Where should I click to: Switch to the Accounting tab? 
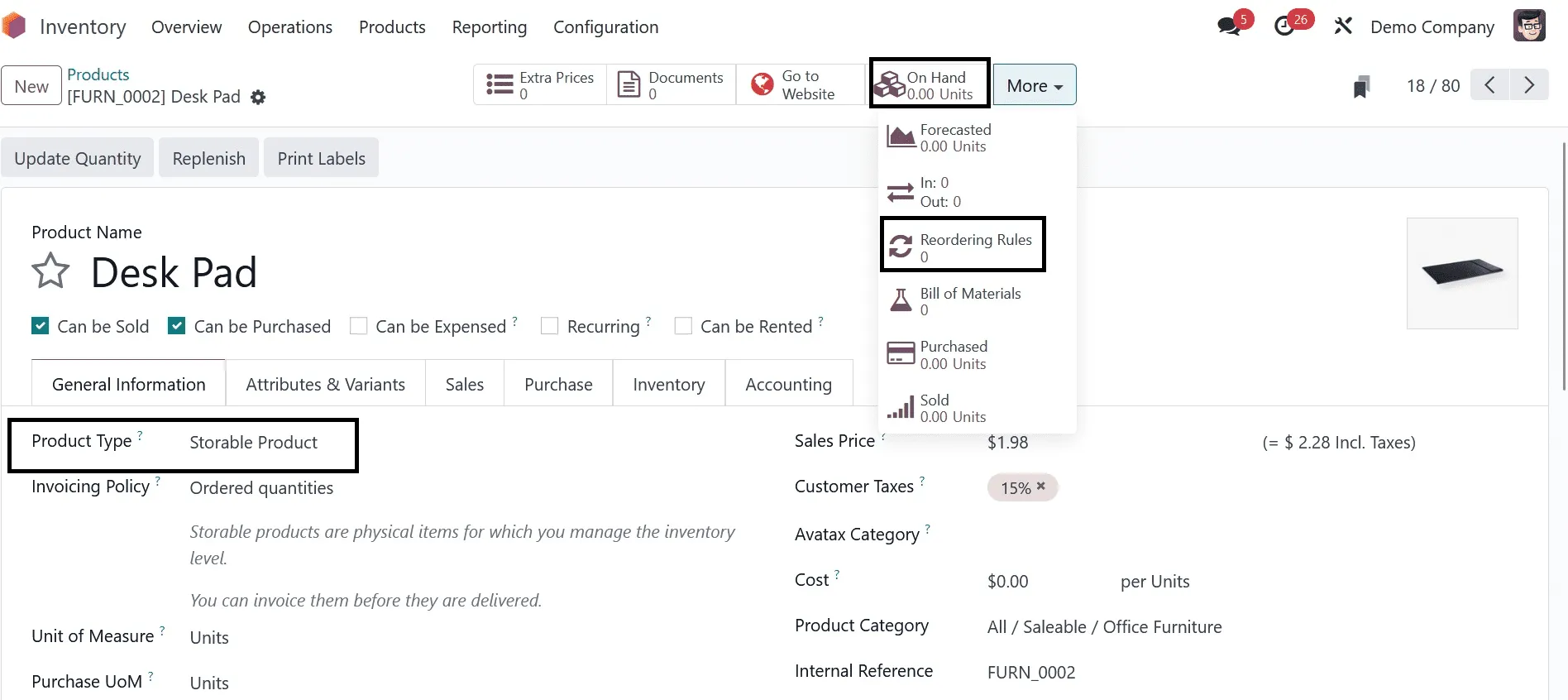(x=789, y=384)
